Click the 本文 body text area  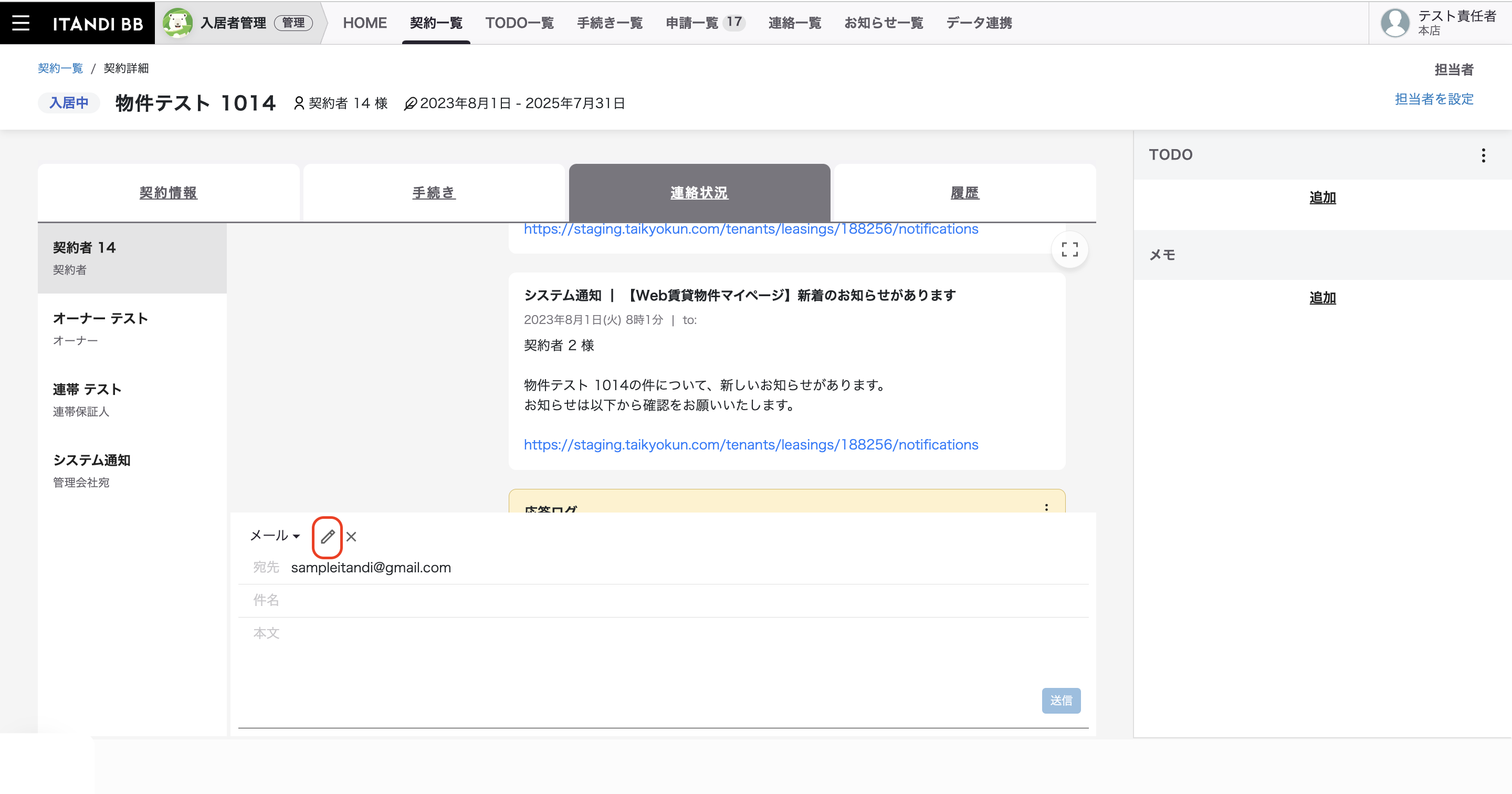663,652
